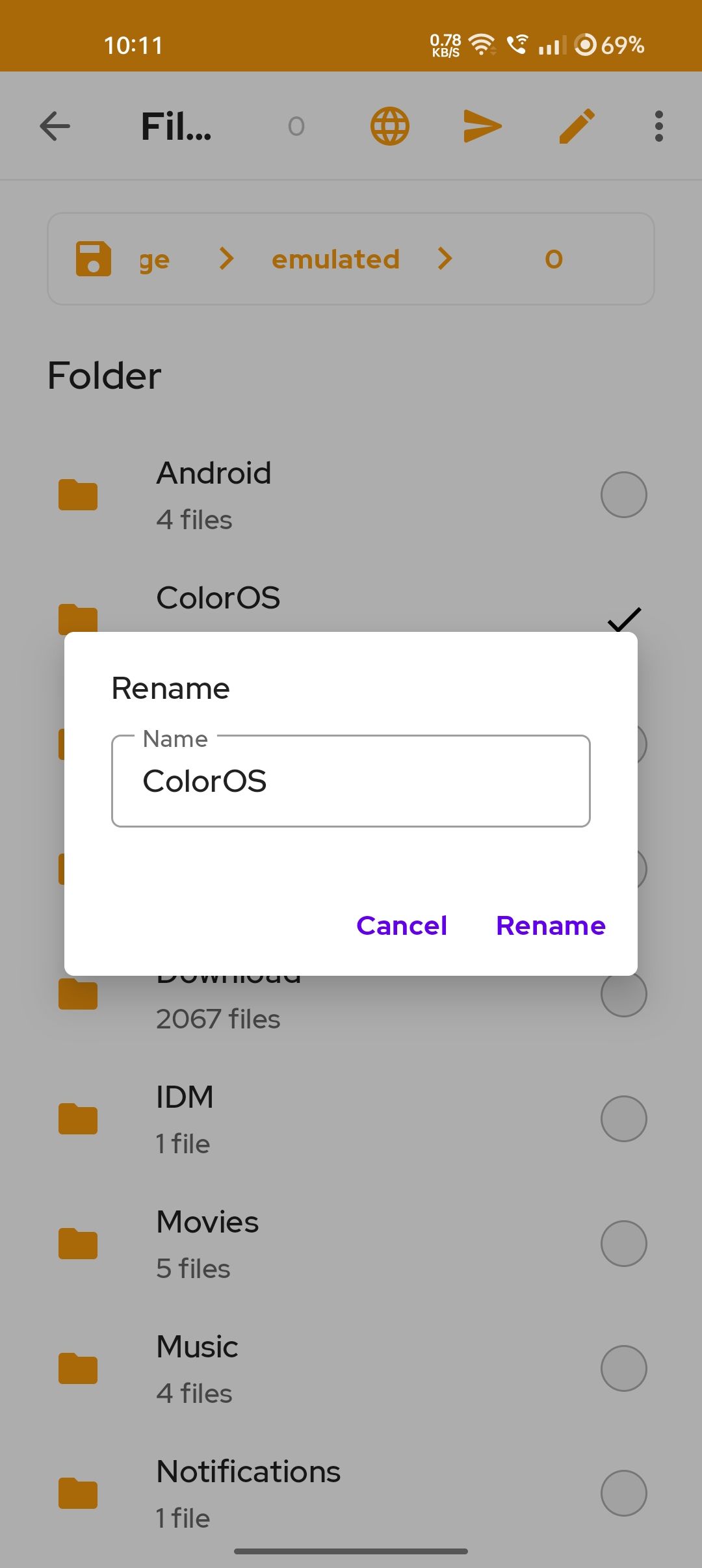Confirm with the purple Rename button

pyautogui.click(x=550, y=926)
